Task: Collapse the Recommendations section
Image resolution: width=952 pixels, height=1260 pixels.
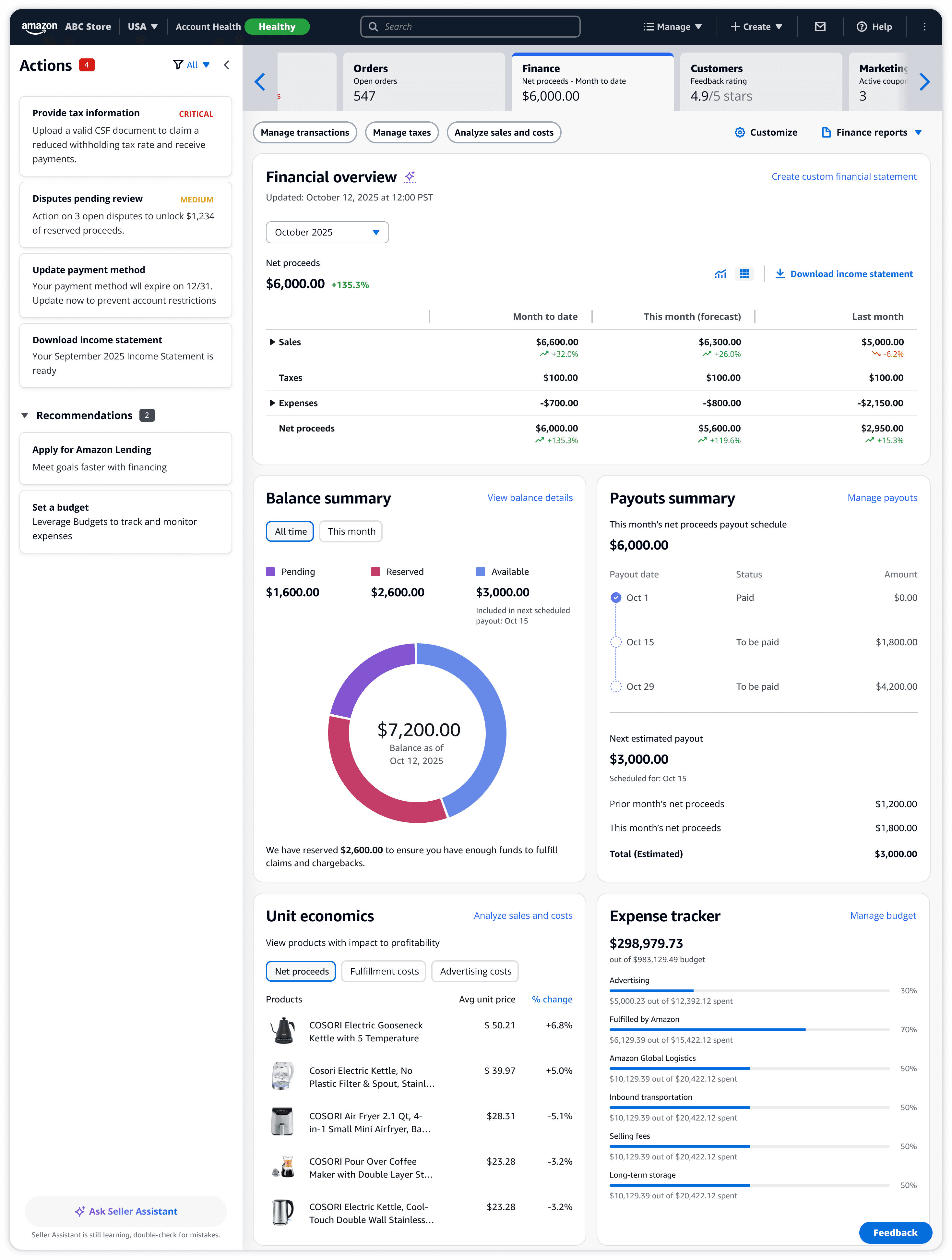Action: 25,415
